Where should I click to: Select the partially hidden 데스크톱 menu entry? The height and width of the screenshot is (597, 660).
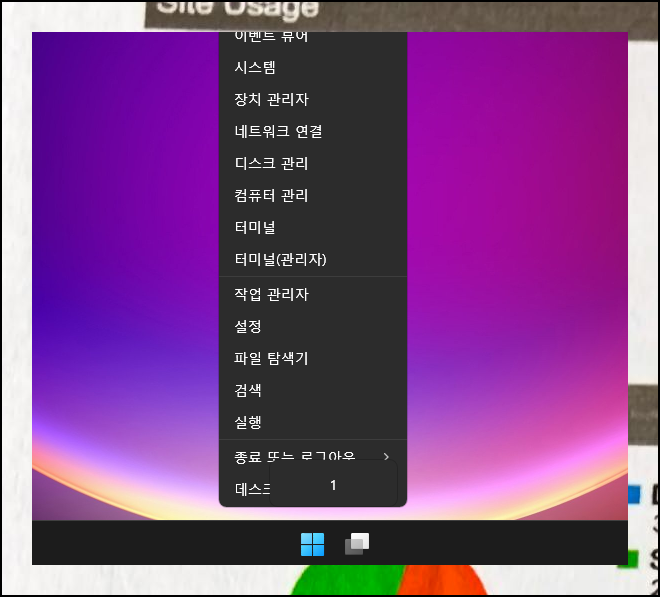click(253, 489)
